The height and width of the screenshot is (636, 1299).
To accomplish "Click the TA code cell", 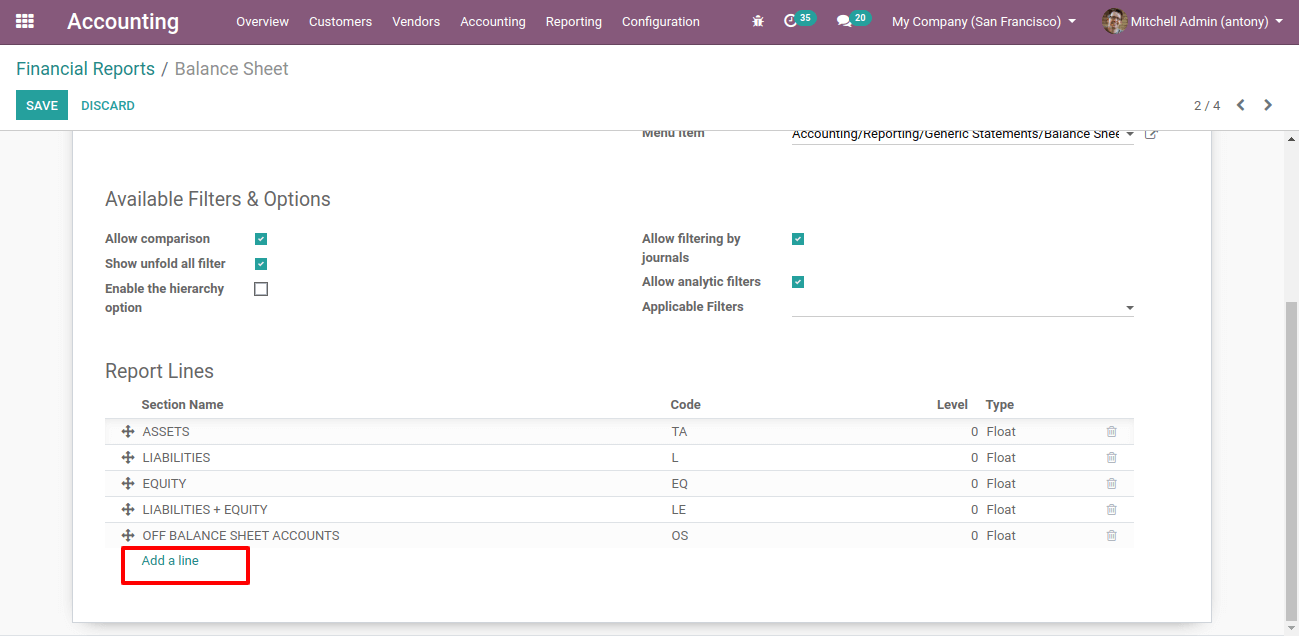I will pyautogui.click(x=680, y=432).
